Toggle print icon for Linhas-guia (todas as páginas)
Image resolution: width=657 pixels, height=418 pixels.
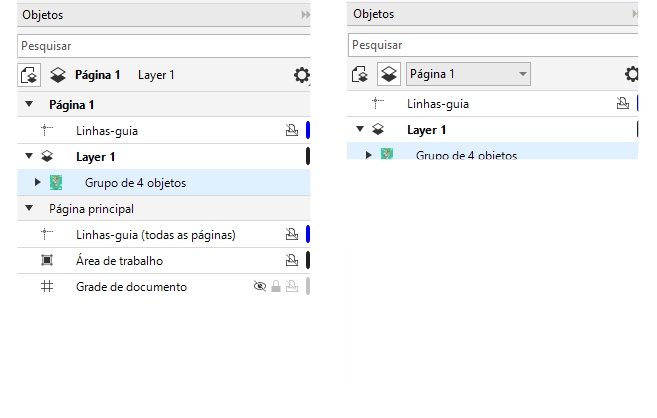(x=291, y=235)
